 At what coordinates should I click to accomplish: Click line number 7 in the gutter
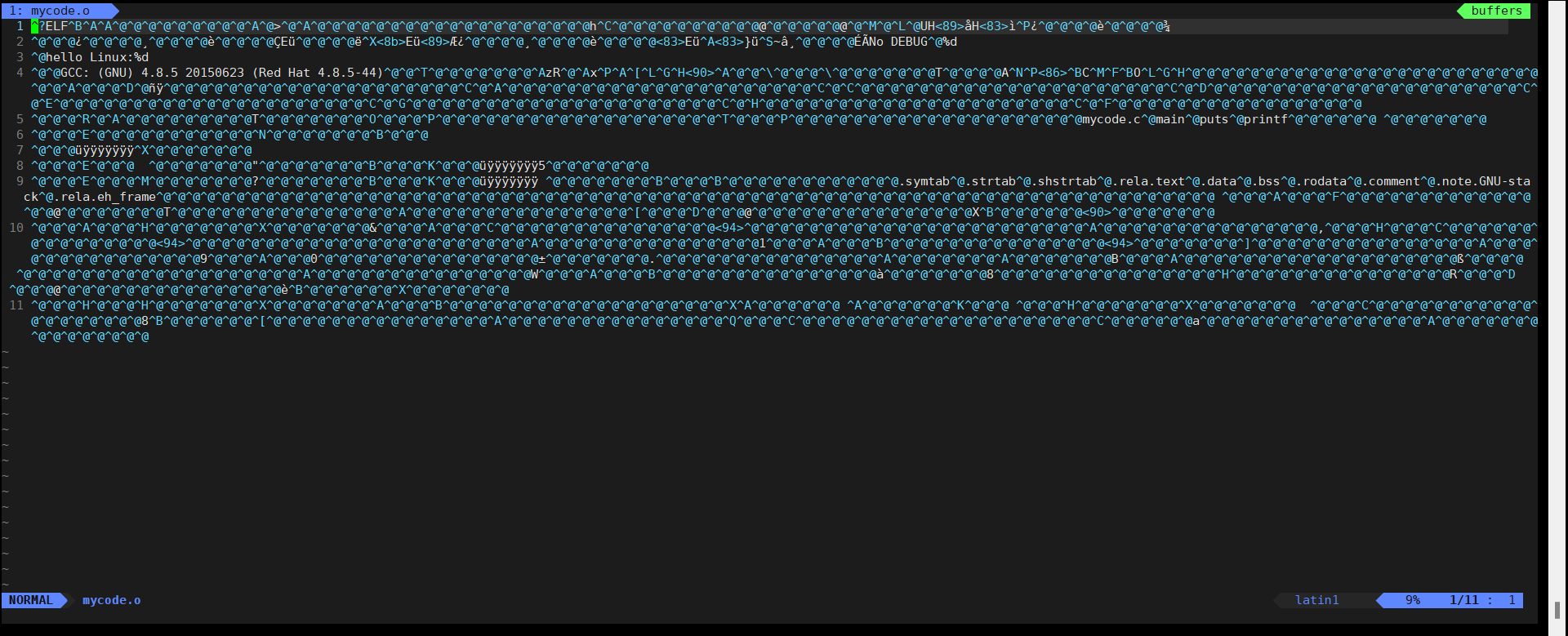coord(20,150)
